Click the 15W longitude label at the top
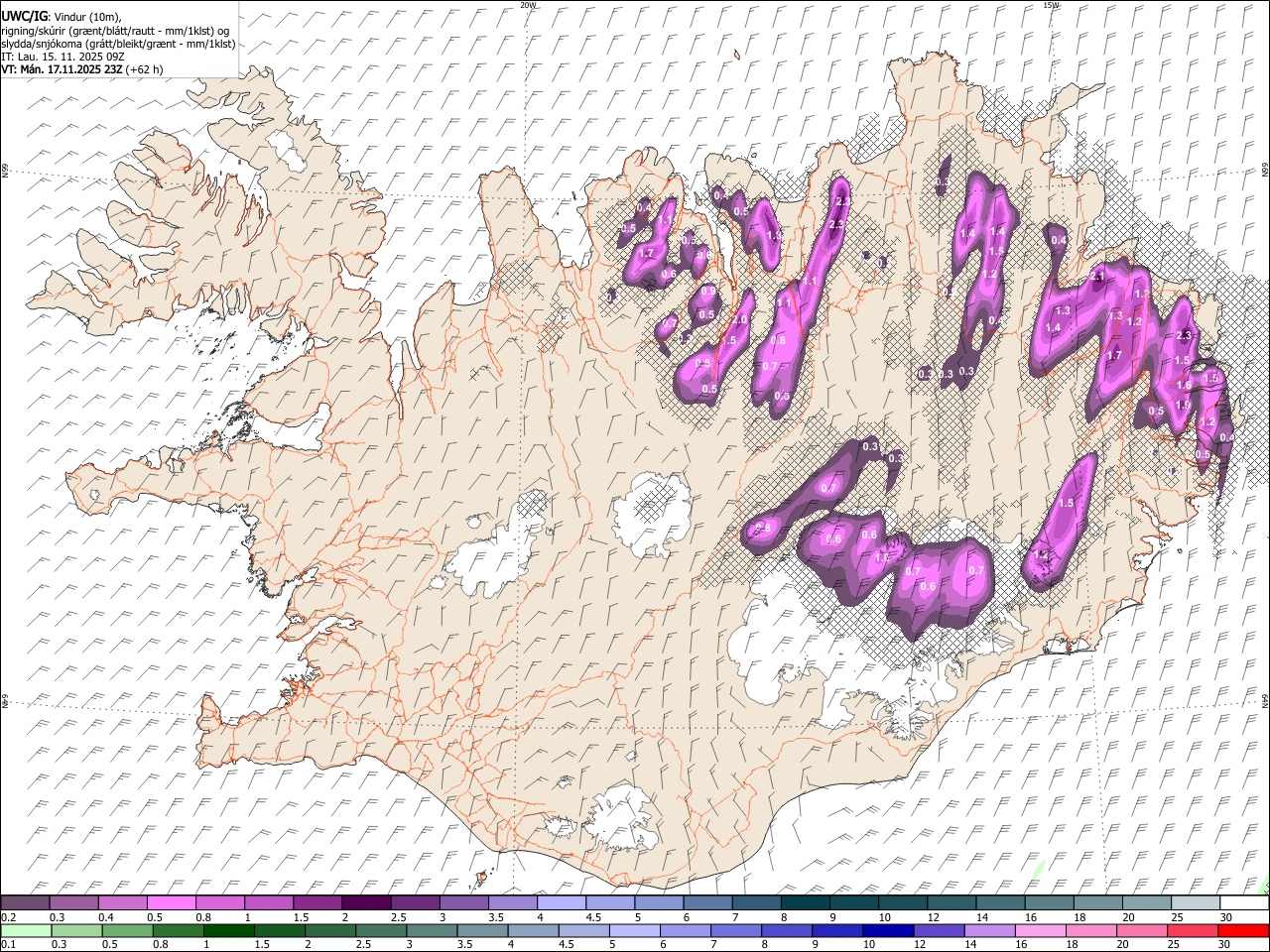Screen dimensions: 1270x952 [x=1051, y=5]
